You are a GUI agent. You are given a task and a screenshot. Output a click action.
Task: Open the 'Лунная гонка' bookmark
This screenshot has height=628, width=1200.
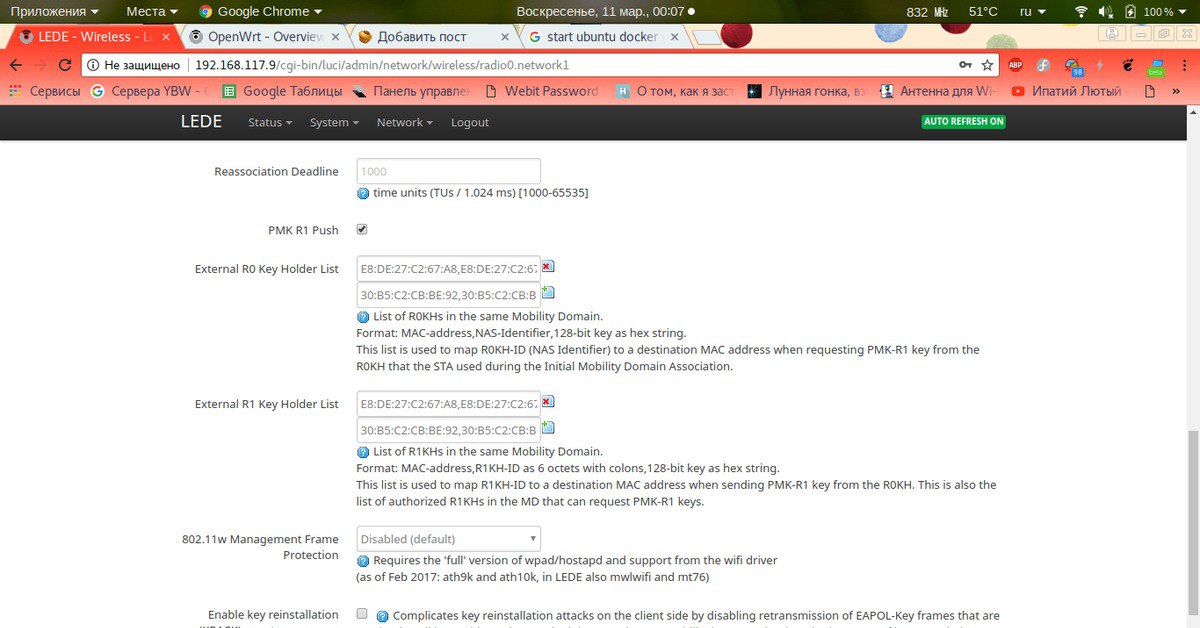pyautogui.click(x=806, y=91)
